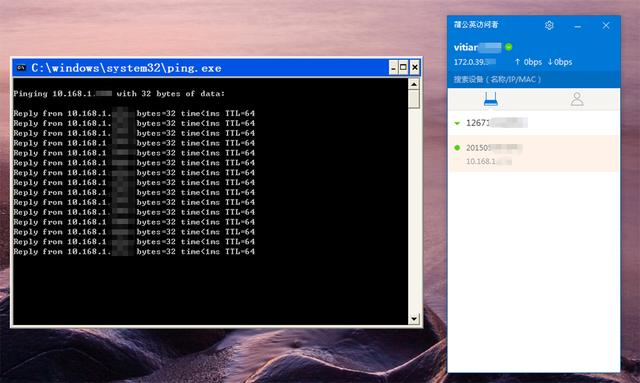Close the ping.exe window

point(415,67)
